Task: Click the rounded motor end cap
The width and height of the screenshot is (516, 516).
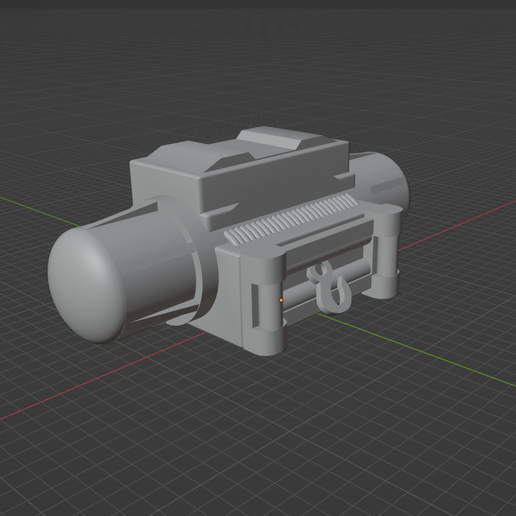Action: click(85, 284)
